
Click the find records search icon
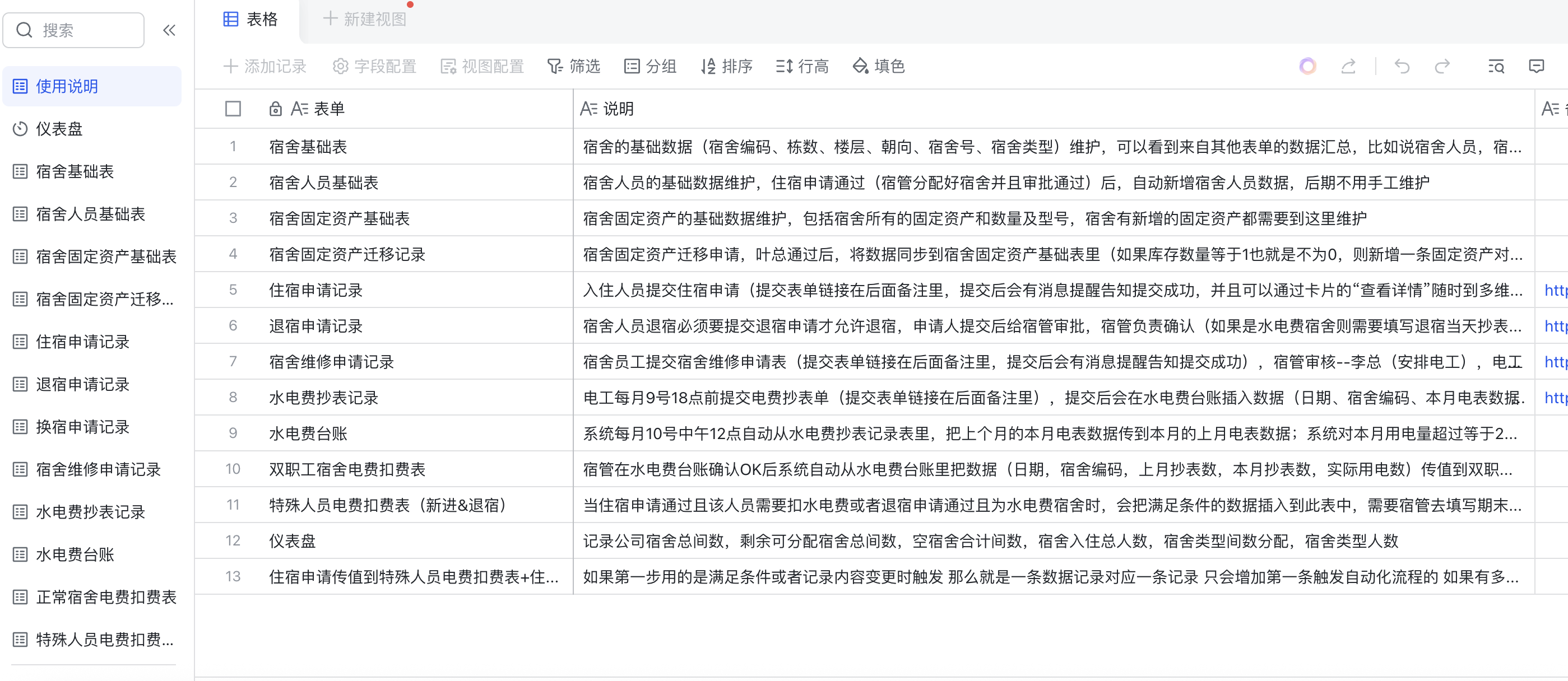[1496, 66]
